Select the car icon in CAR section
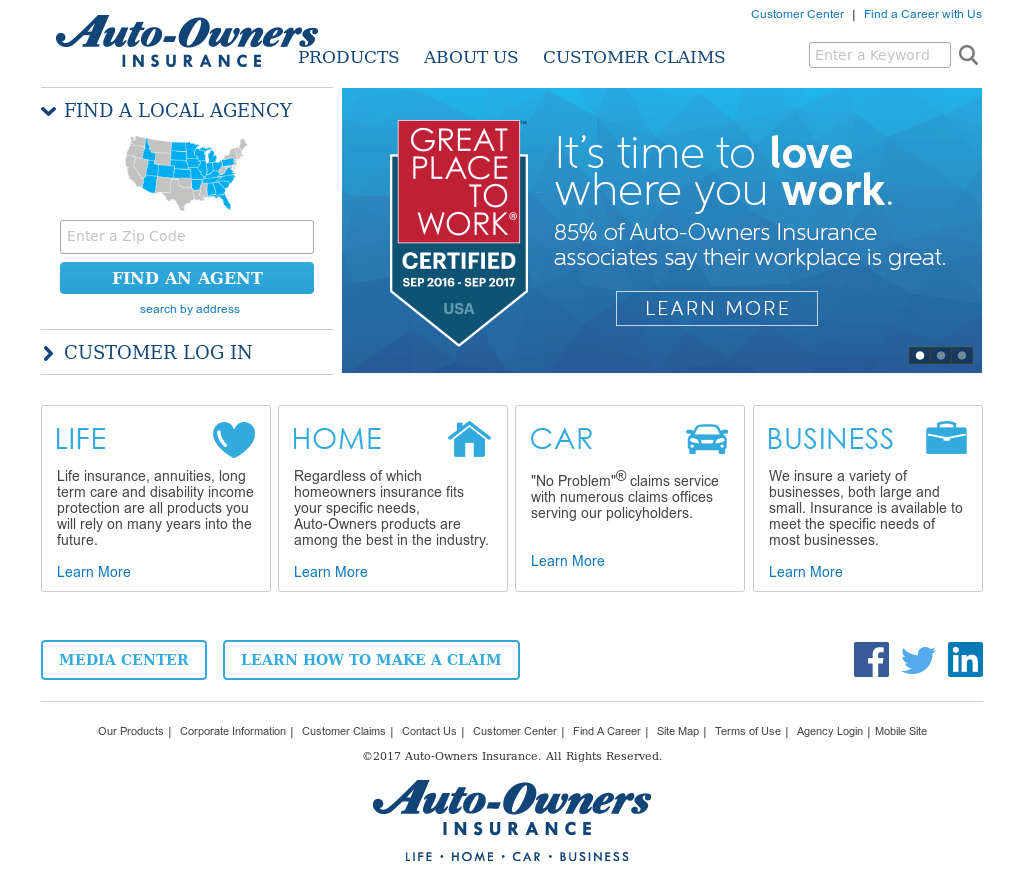This screenshot has height=886, width=1024. point(707,438)
